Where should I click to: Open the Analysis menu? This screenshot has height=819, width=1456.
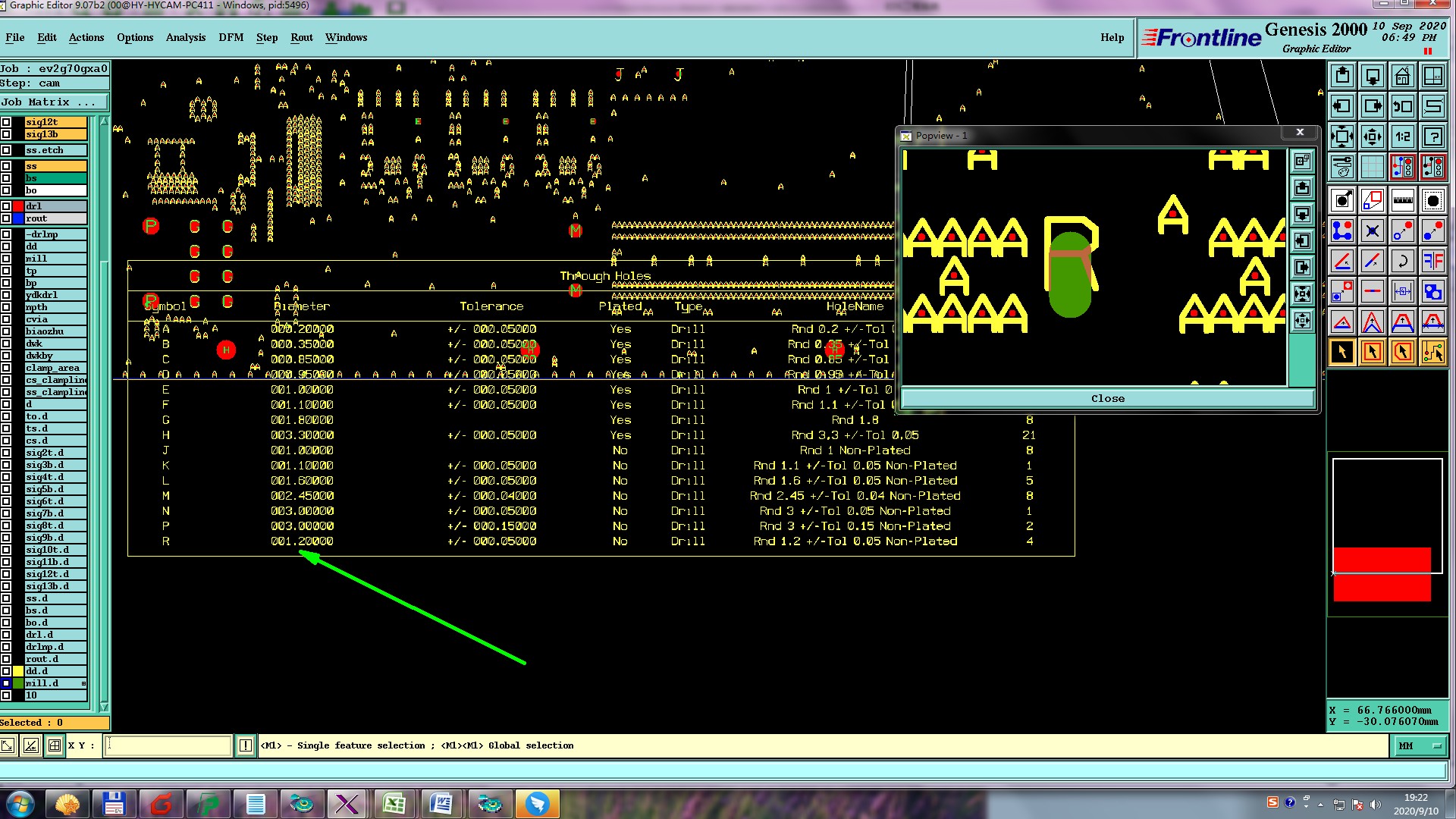pyautogui.click(x=185, y=37)
